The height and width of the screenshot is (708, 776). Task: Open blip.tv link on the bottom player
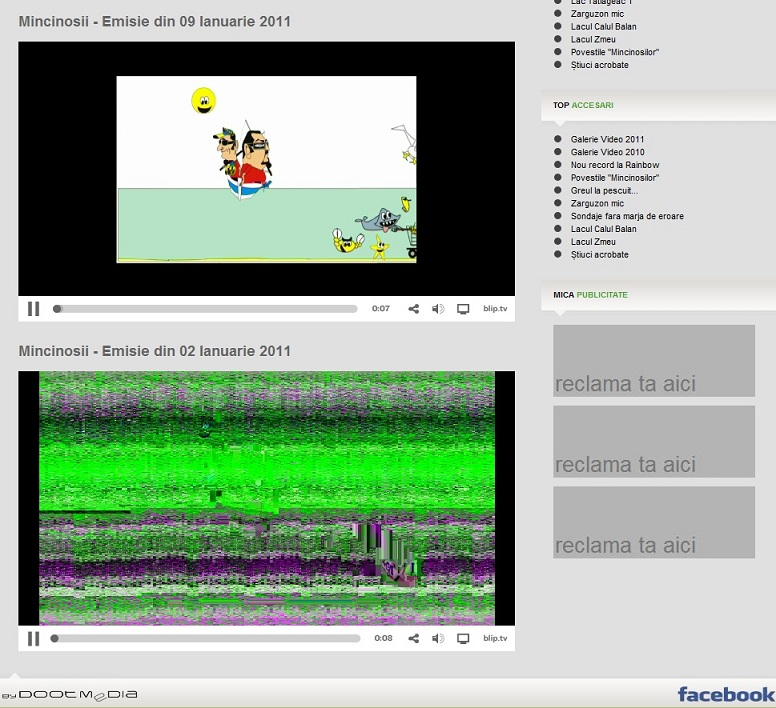click(495, 638)
